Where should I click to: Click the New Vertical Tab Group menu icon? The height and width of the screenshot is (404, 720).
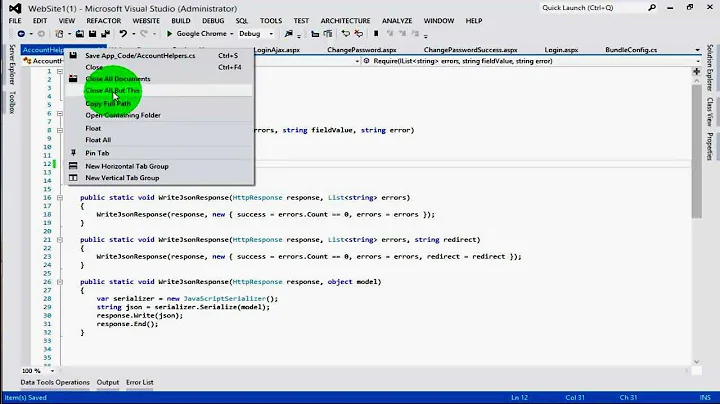[73, 178]
